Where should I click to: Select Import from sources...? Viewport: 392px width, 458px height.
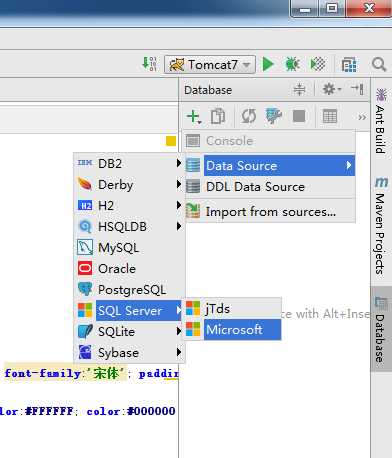[x=269, y=211]
